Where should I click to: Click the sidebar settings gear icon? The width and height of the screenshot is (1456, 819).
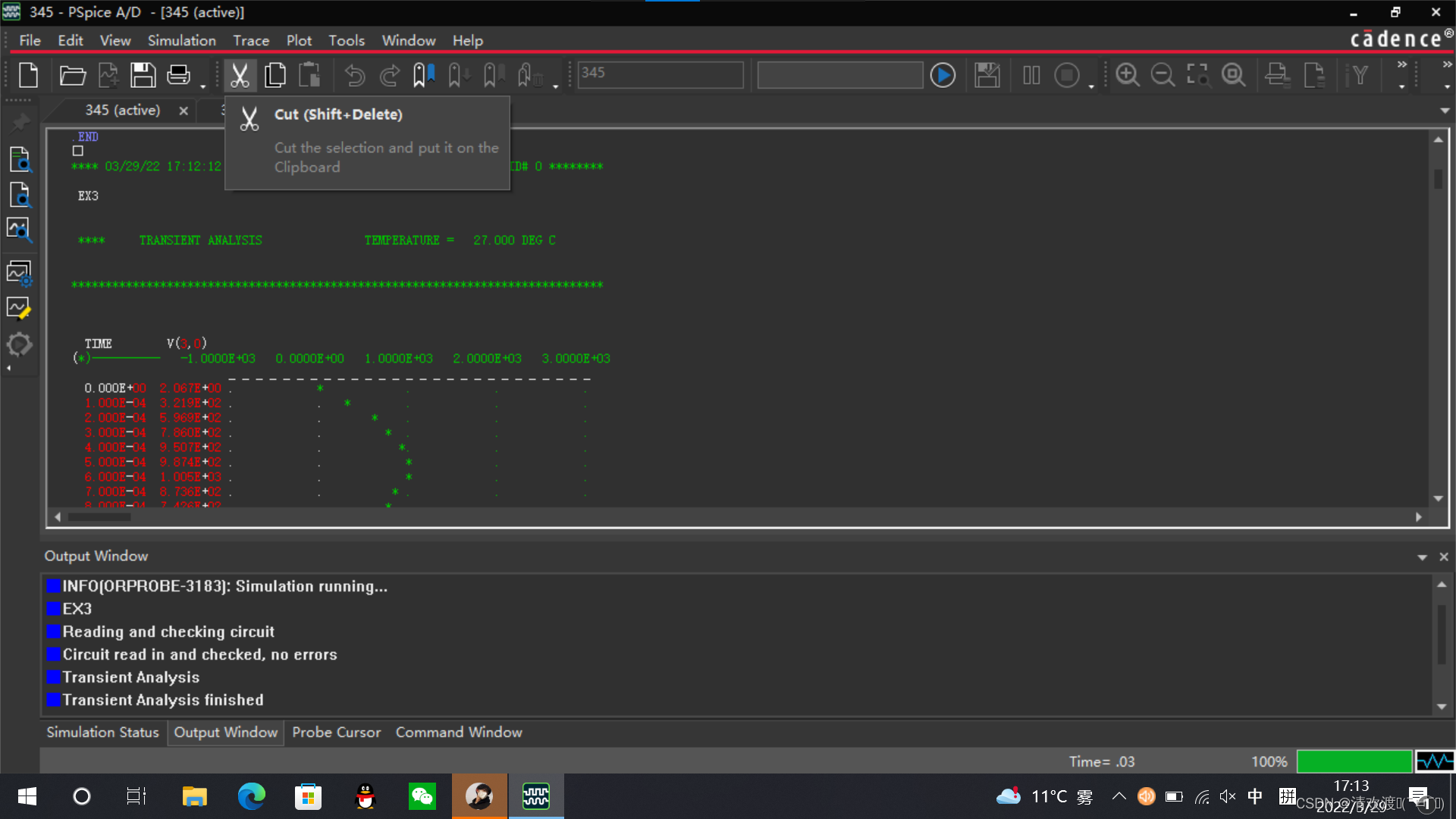(19, 345)
